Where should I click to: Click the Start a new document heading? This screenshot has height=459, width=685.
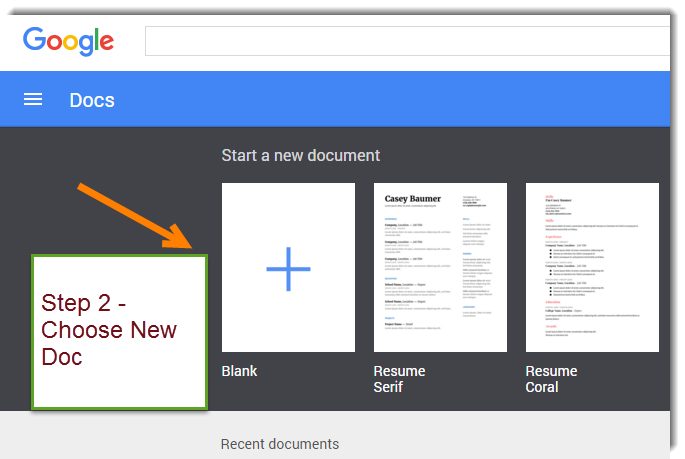click(300, 155)
